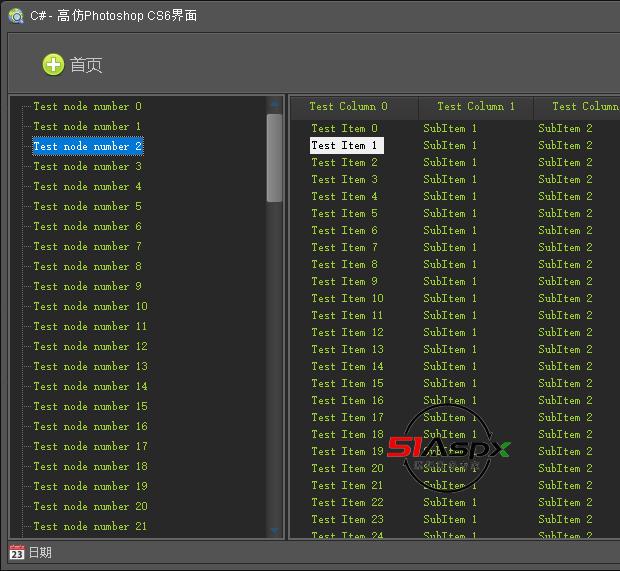Select list row Test Item 13

[348, 350]
